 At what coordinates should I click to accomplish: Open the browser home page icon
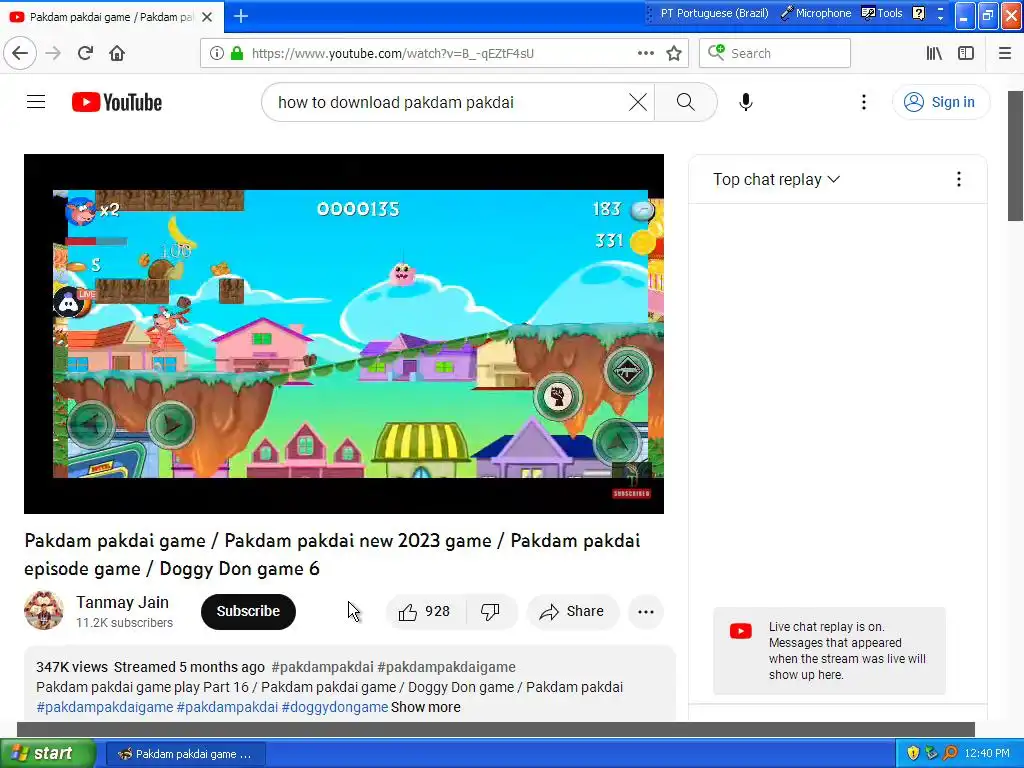(117, 53)
